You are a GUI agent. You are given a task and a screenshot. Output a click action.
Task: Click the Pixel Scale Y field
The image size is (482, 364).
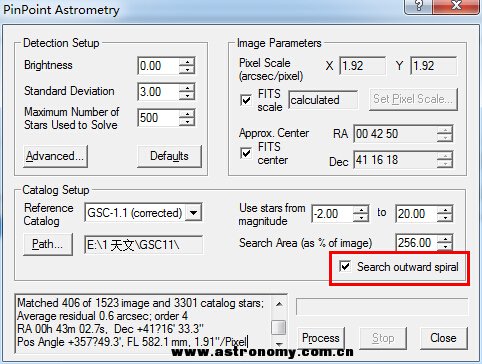coord(434,66)
